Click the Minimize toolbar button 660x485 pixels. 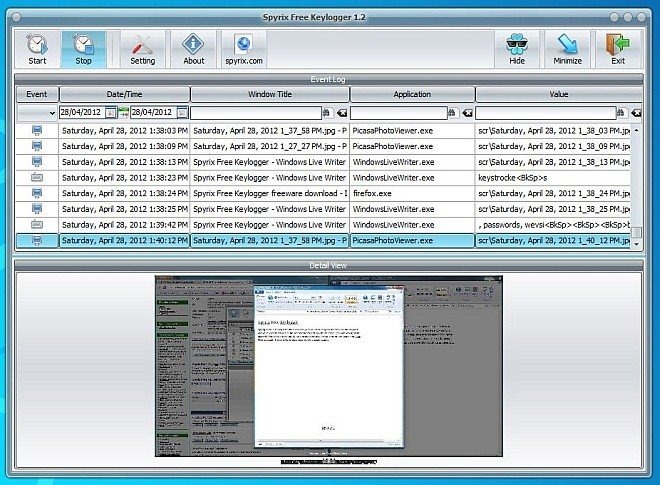(567, 49)
